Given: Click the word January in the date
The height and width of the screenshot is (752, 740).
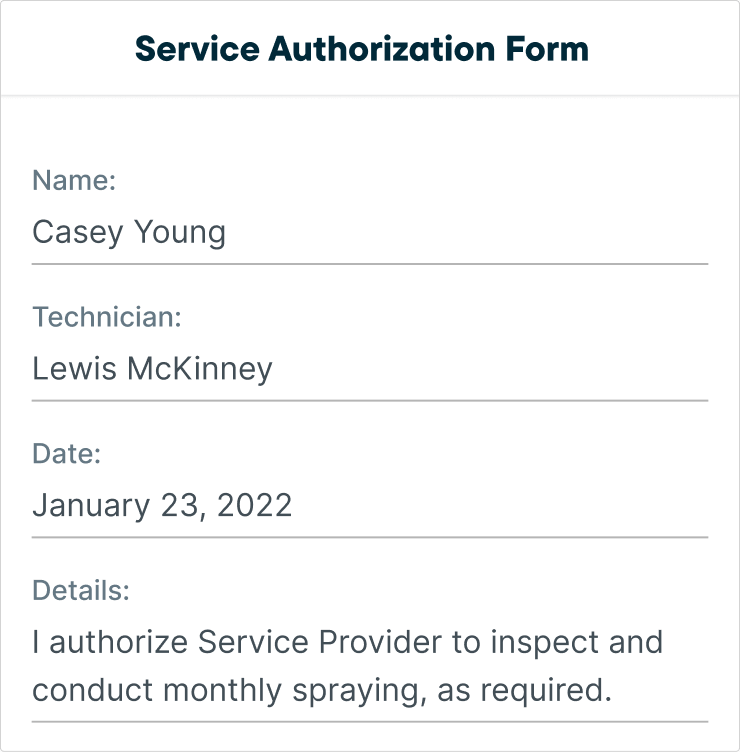Looking at the screenshot, I should coord(91,506).
